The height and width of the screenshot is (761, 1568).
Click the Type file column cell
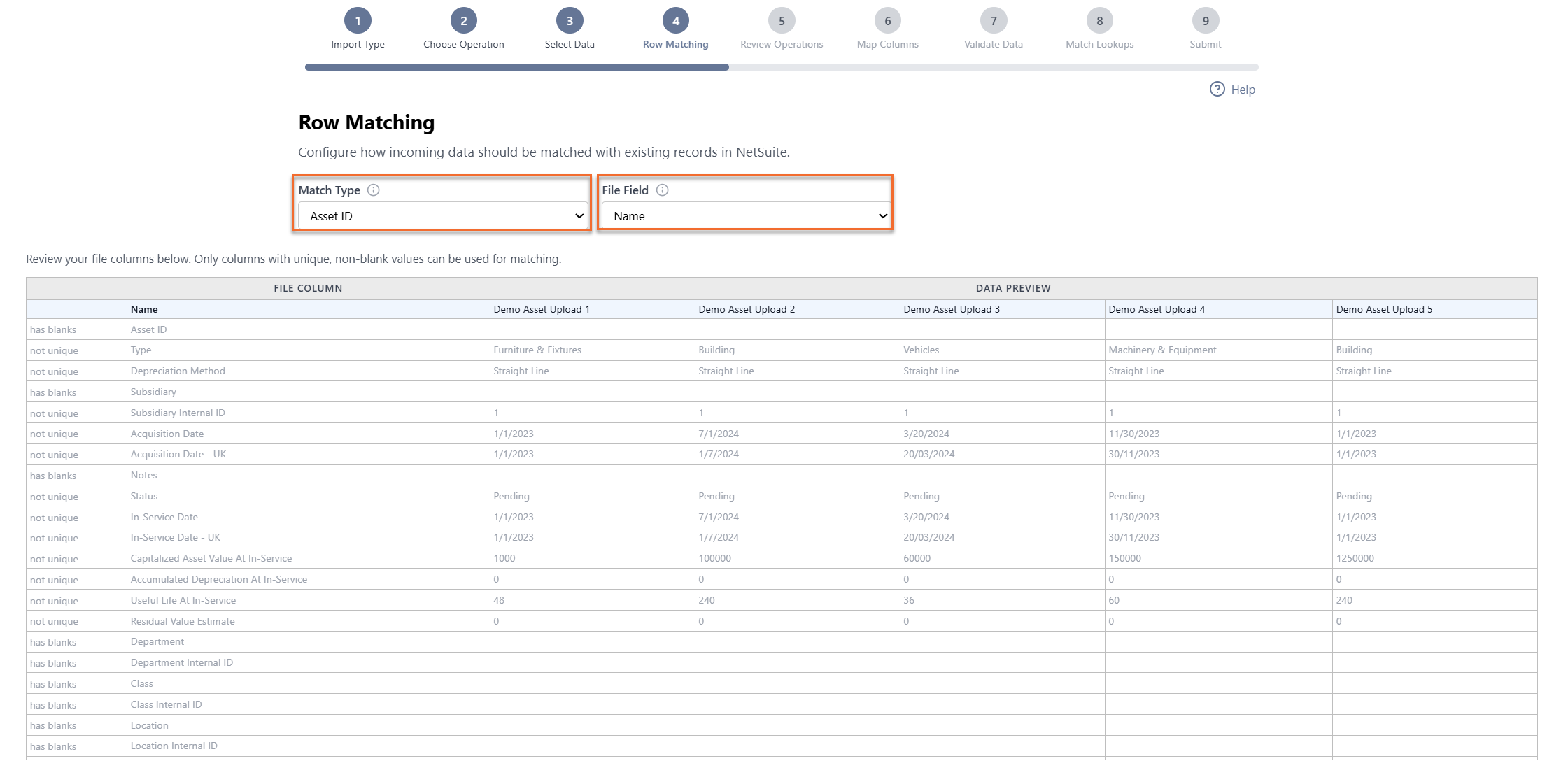[308, 350]
